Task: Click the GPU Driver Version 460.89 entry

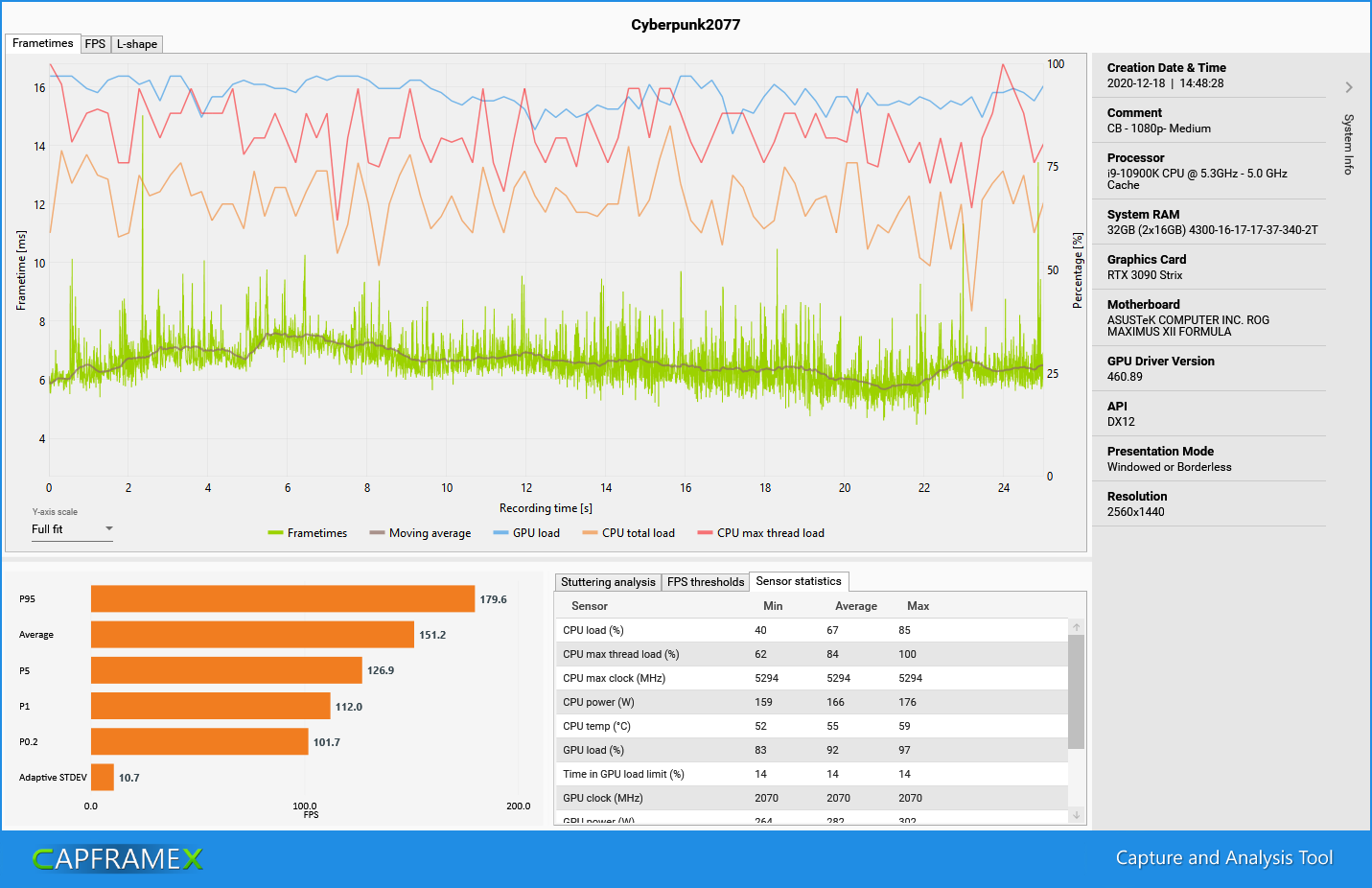Action: pyautogui.click(x=1209, y=369)
